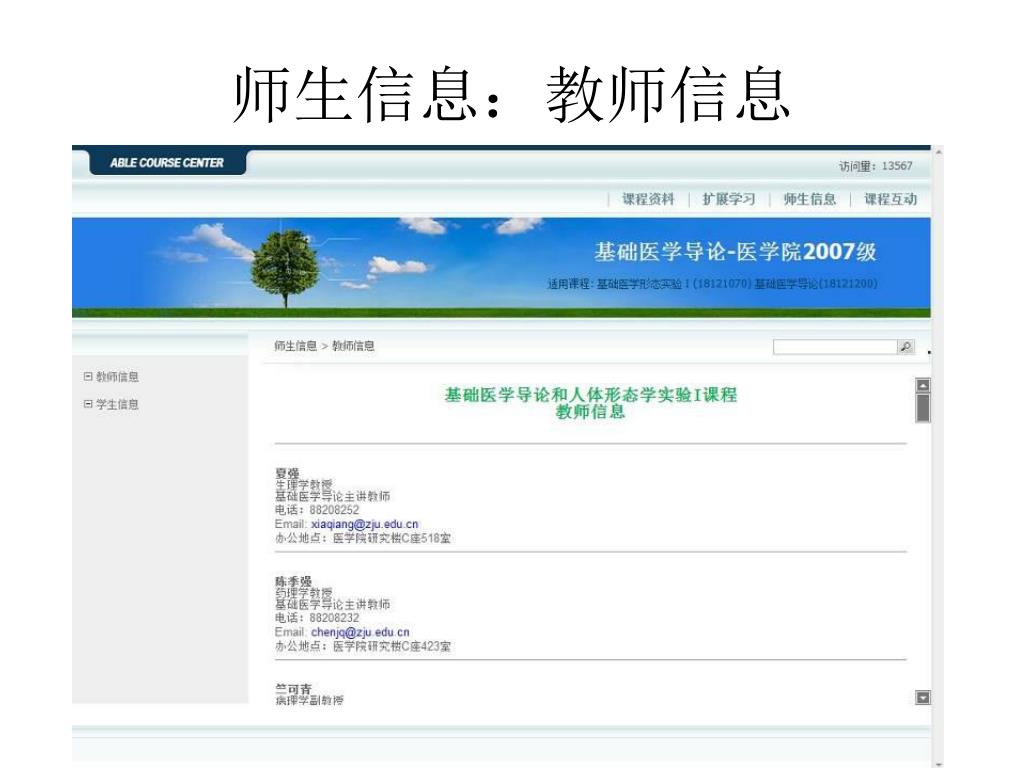This screenshot has height=768, width=1024.
Task: Click the visit counter 访问量：13567
Action: pos(876,166)
